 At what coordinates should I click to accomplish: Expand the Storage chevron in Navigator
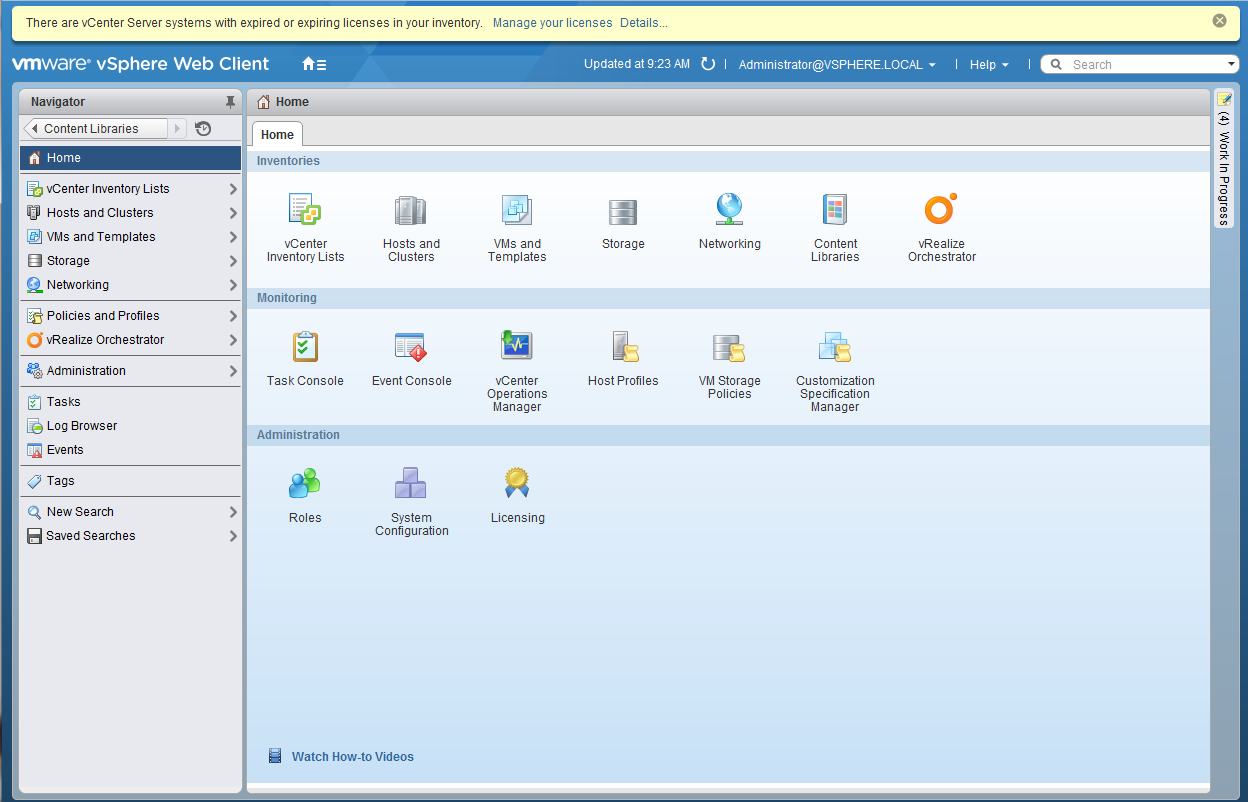[233, 261]
